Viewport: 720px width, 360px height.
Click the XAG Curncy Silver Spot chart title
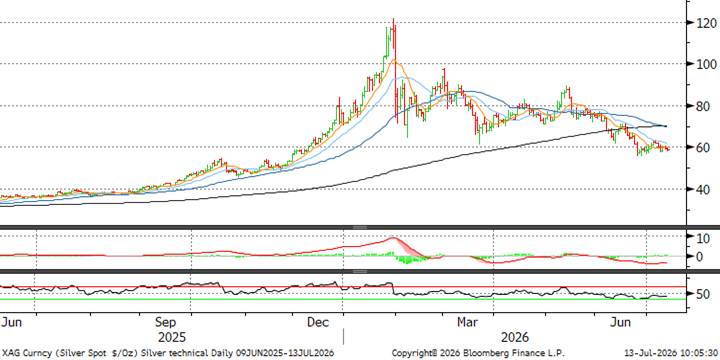point(167,354)
